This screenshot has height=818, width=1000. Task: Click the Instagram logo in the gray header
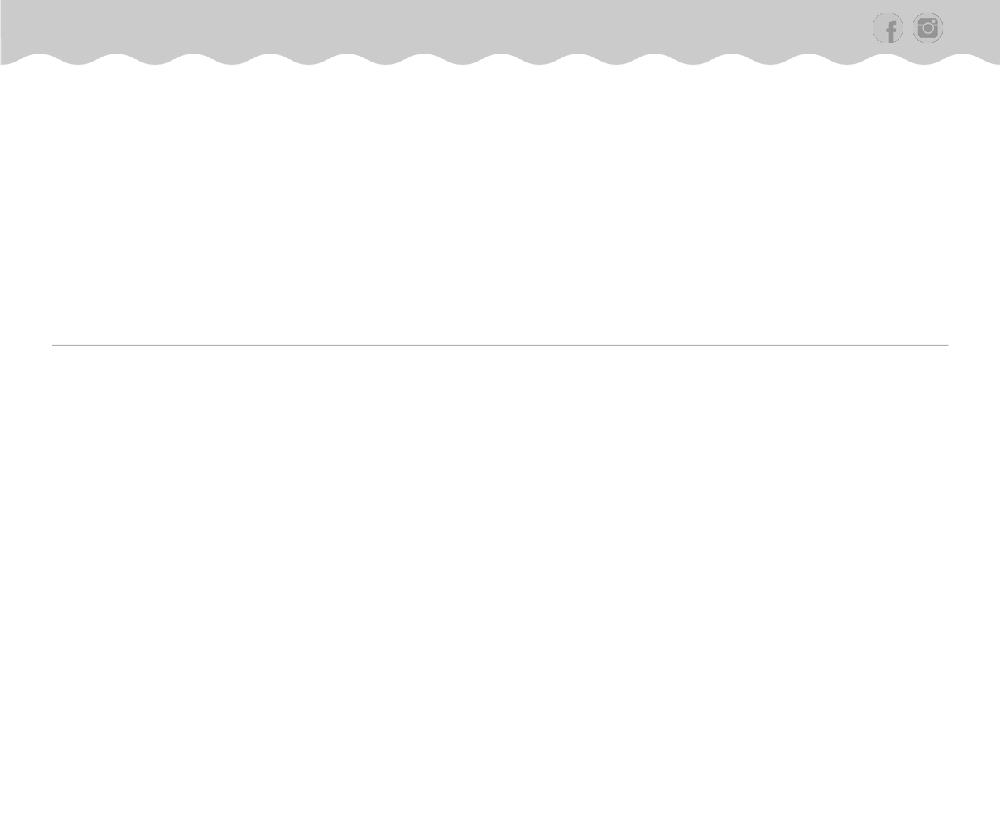coord(928,28)
